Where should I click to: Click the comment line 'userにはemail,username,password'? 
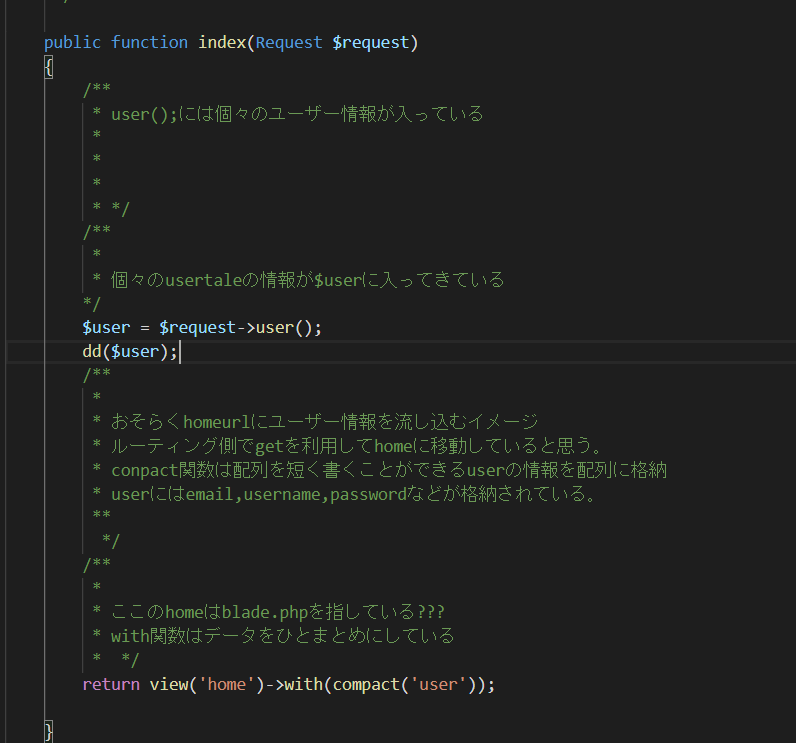coord(353,494)
